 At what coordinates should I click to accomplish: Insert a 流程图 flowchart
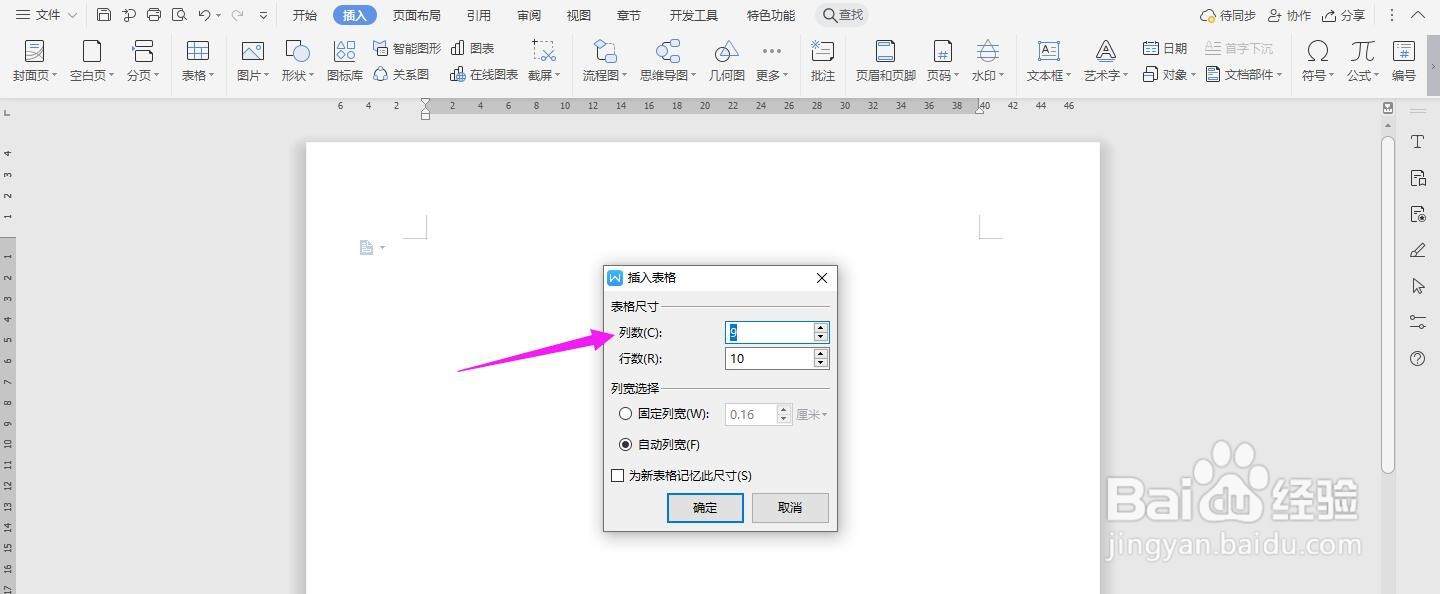(x=603, y=60)
